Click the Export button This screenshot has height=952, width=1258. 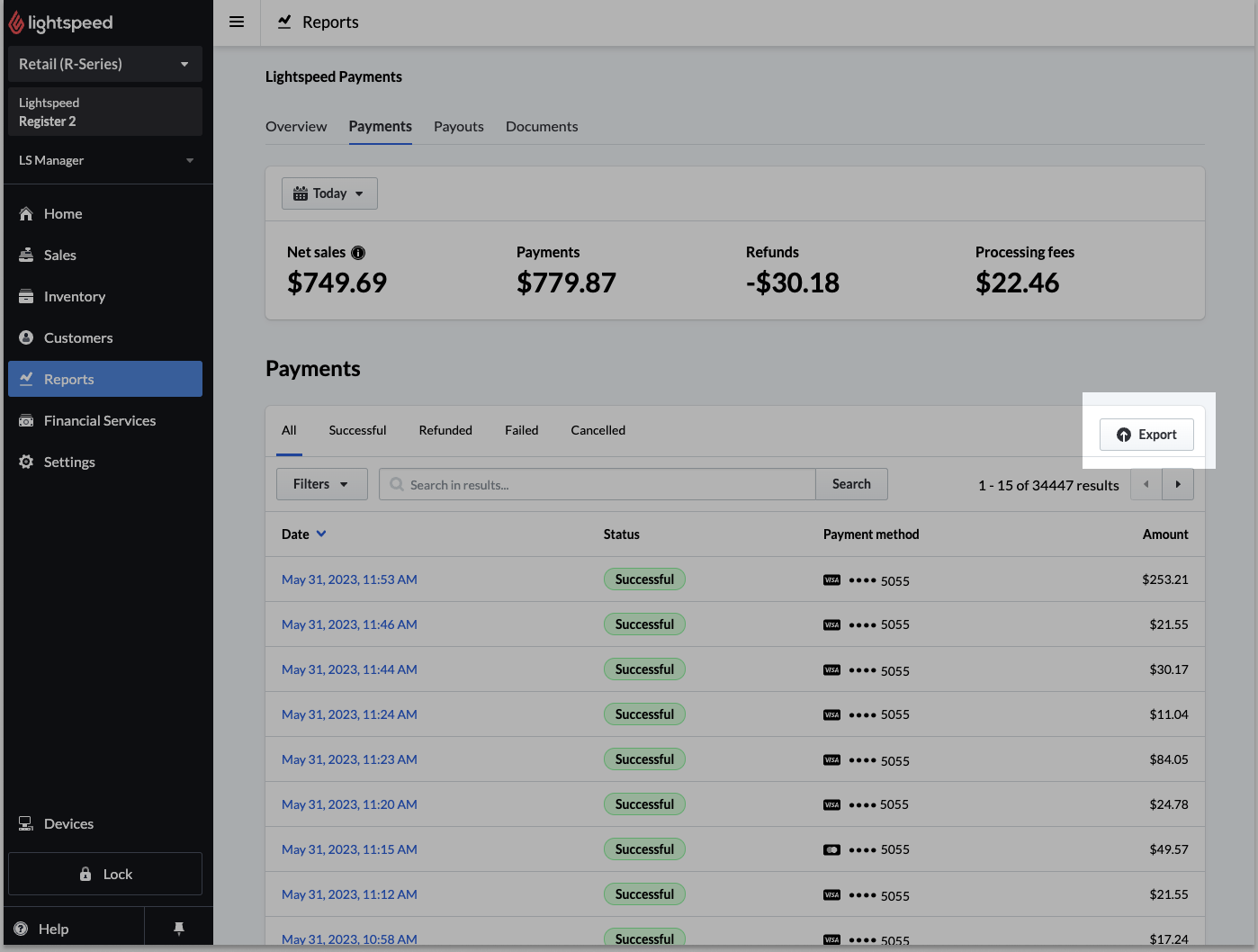pyautogui.click(x=1146, y=435)
